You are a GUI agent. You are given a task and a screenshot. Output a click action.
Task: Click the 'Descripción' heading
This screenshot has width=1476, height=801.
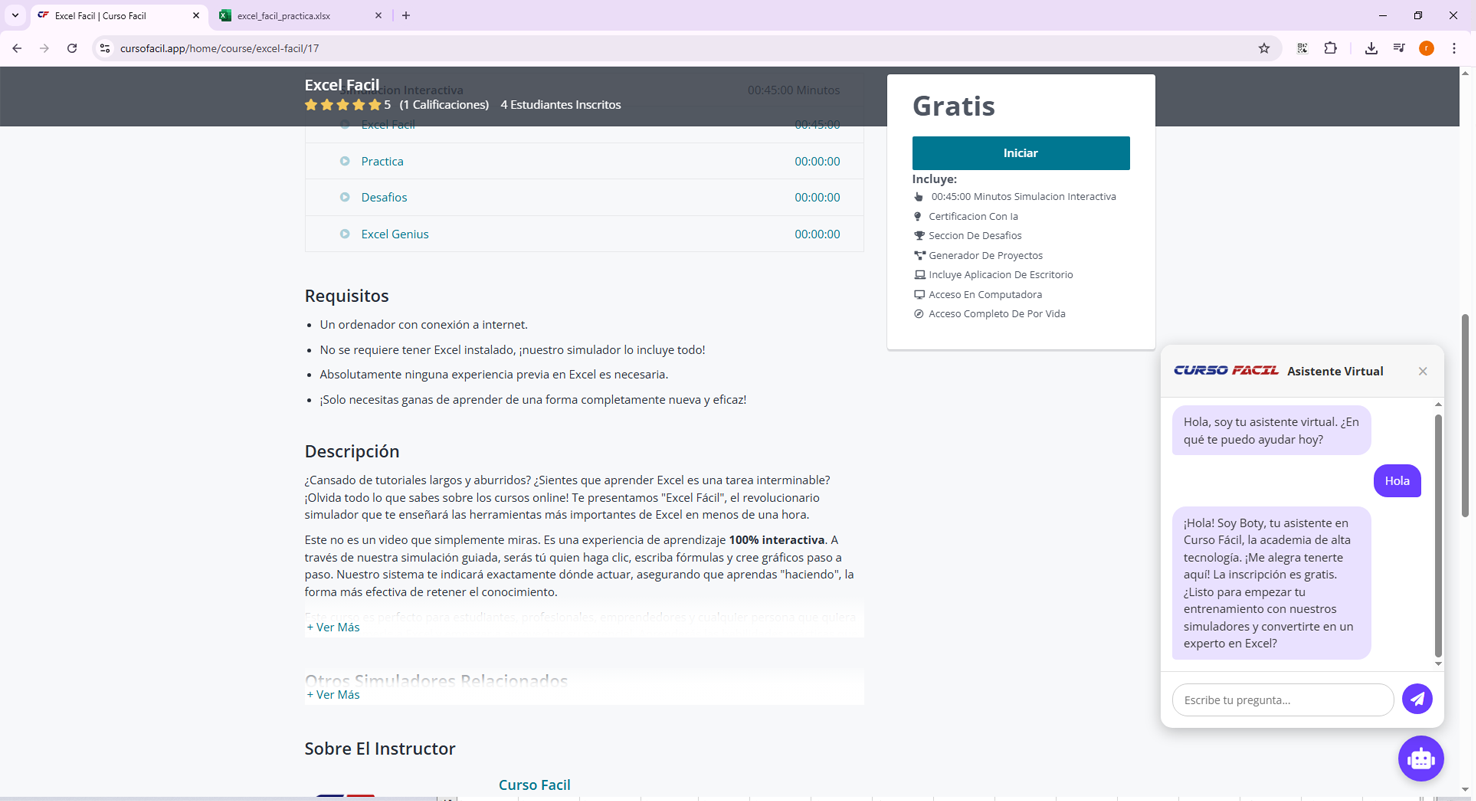pos(352,451)
